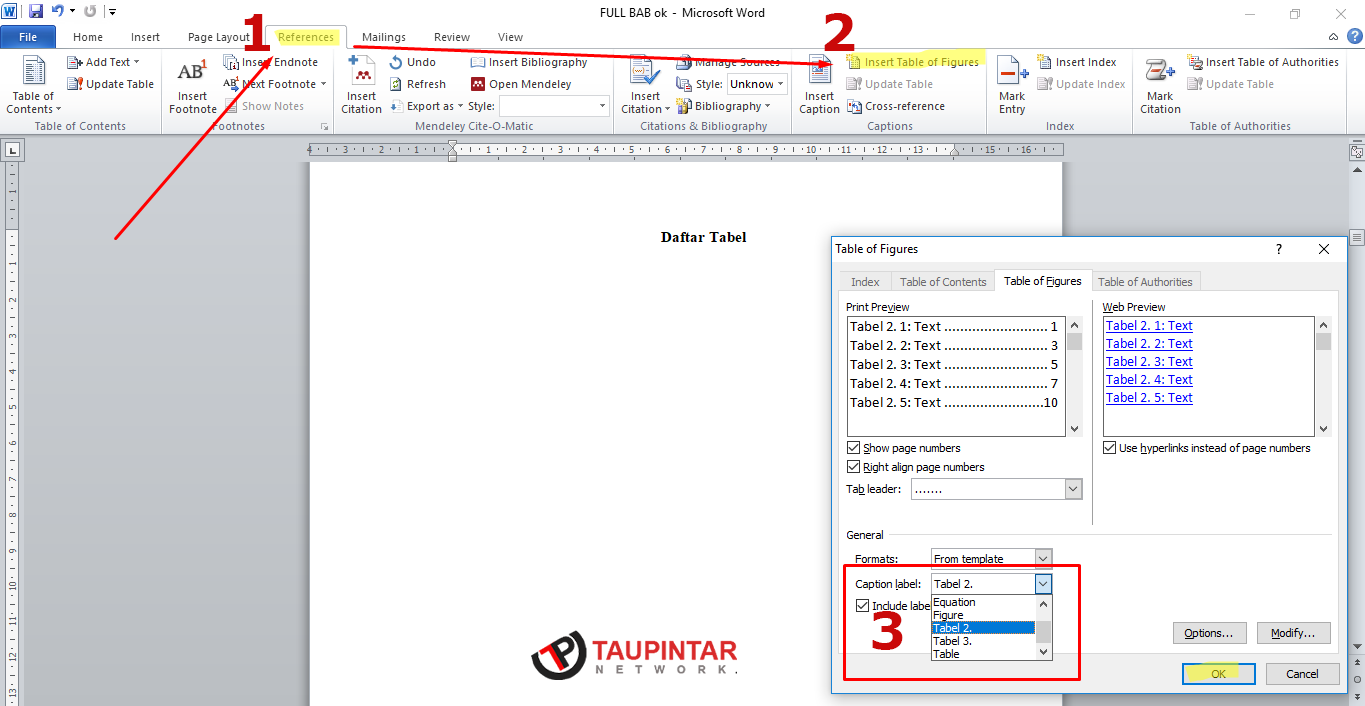Click the Redo icon in title bar
Screen dimensions: 1365x706
(90, 12)
